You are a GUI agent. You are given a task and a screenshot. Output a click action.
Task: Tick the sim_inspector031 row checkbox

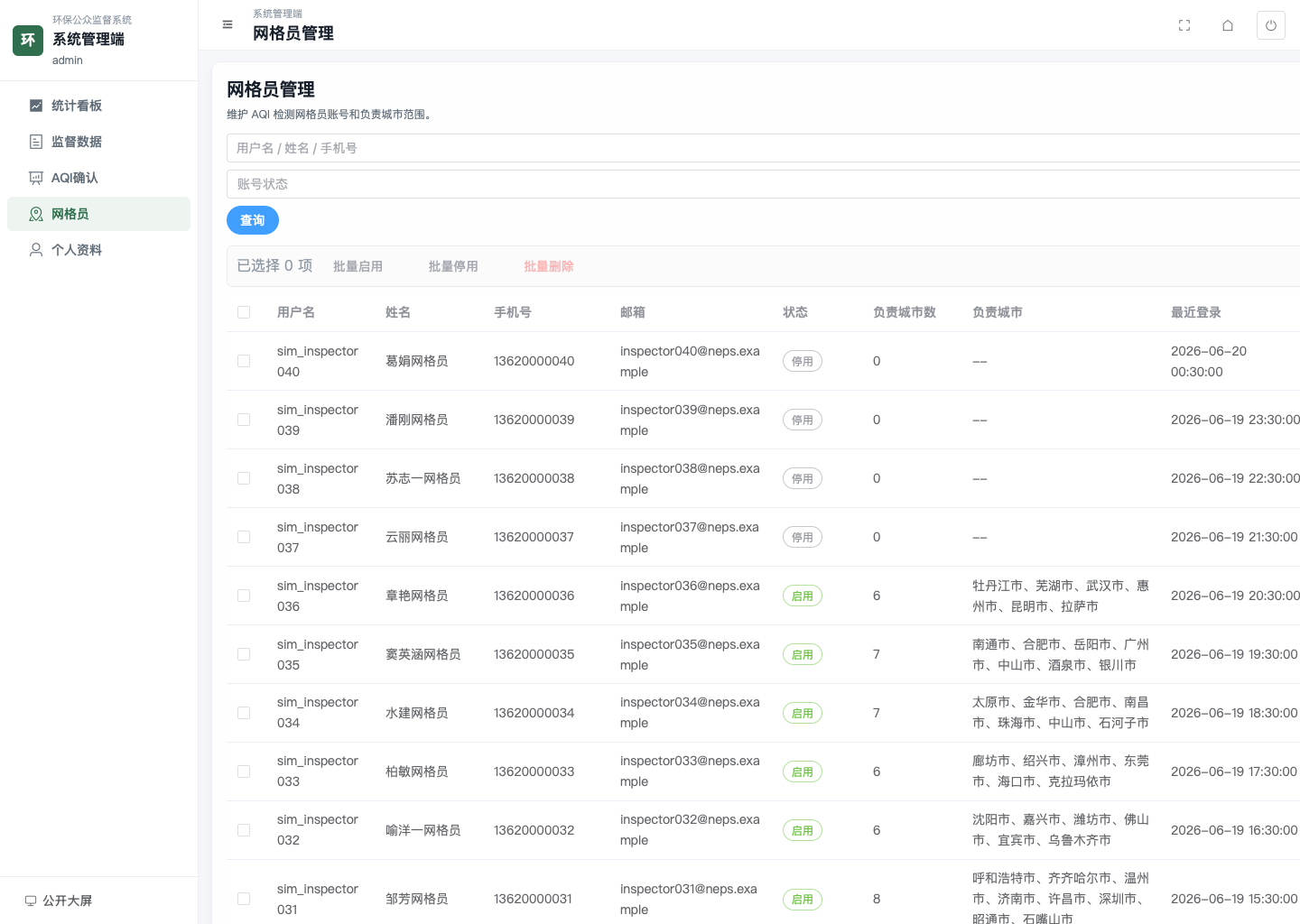244,899
